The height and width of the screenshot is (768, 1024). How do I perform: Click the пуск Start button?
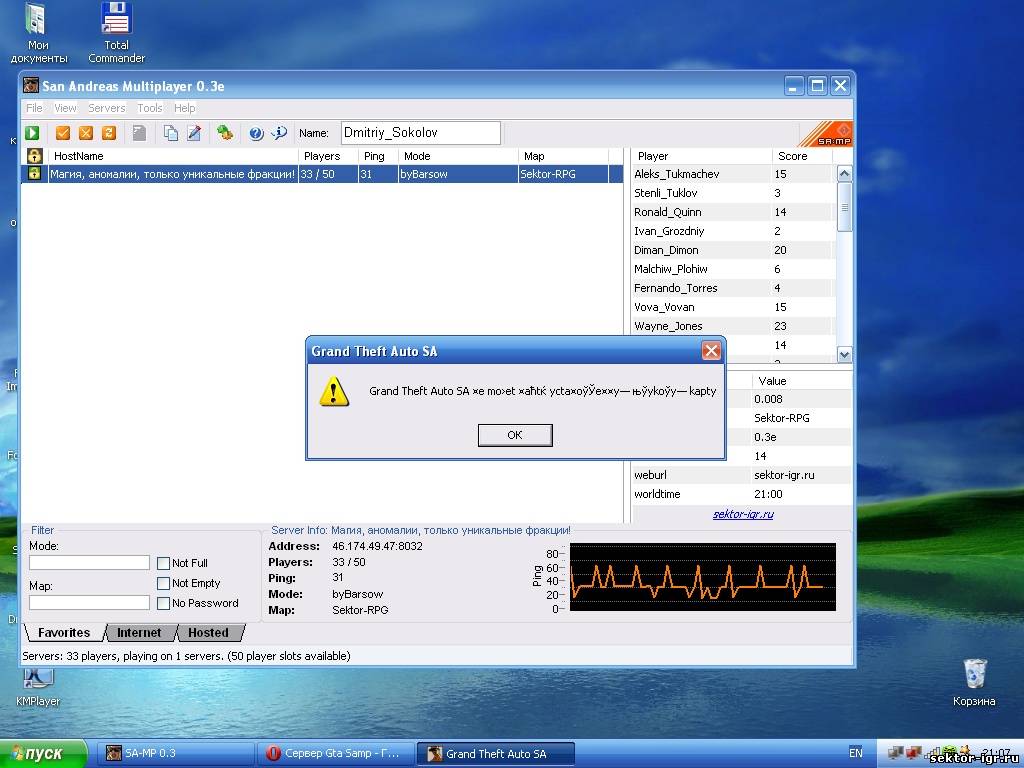(x=43, y=754)
